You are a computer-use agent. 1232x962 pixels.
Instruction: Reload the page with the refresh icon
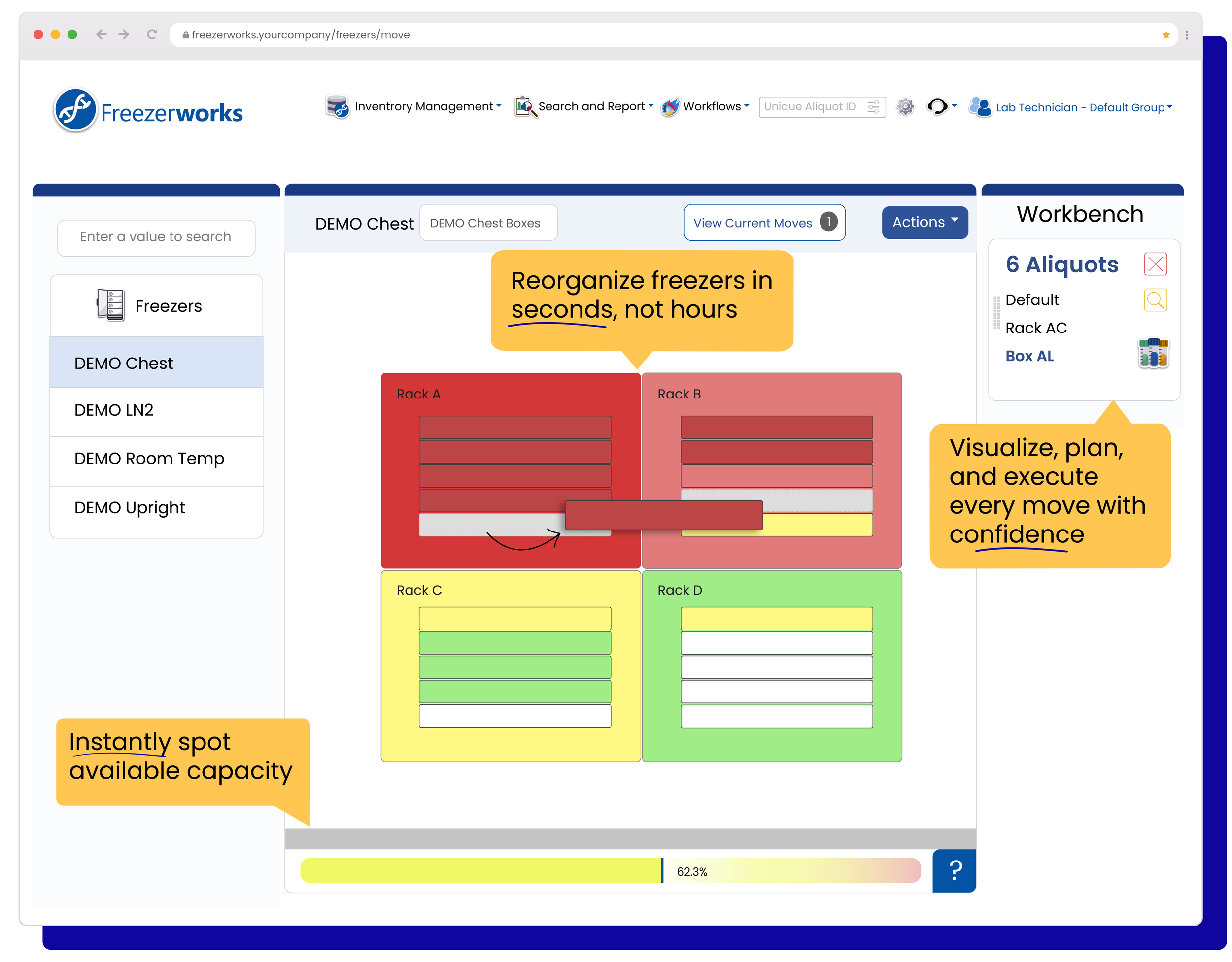point(152,34)
